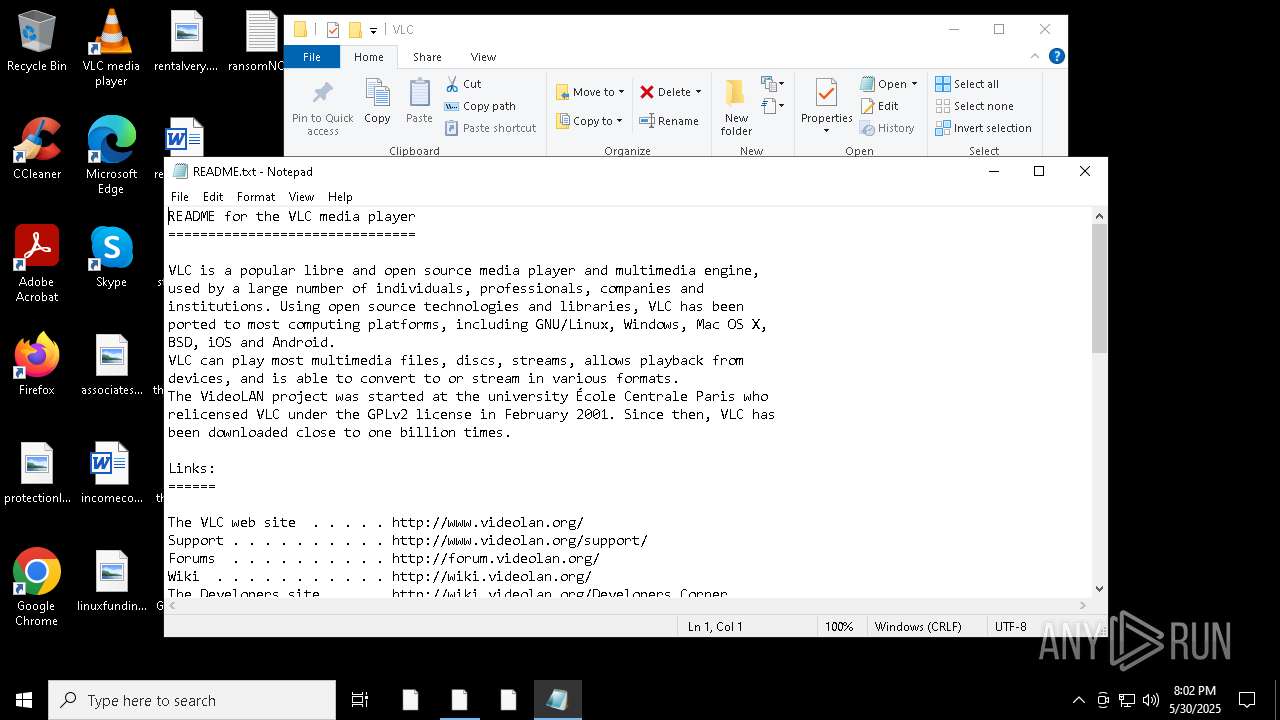1280x720 pixels.
Task: Collapse the Explorer ribbon with the chevron
Action: (1037, 57)
